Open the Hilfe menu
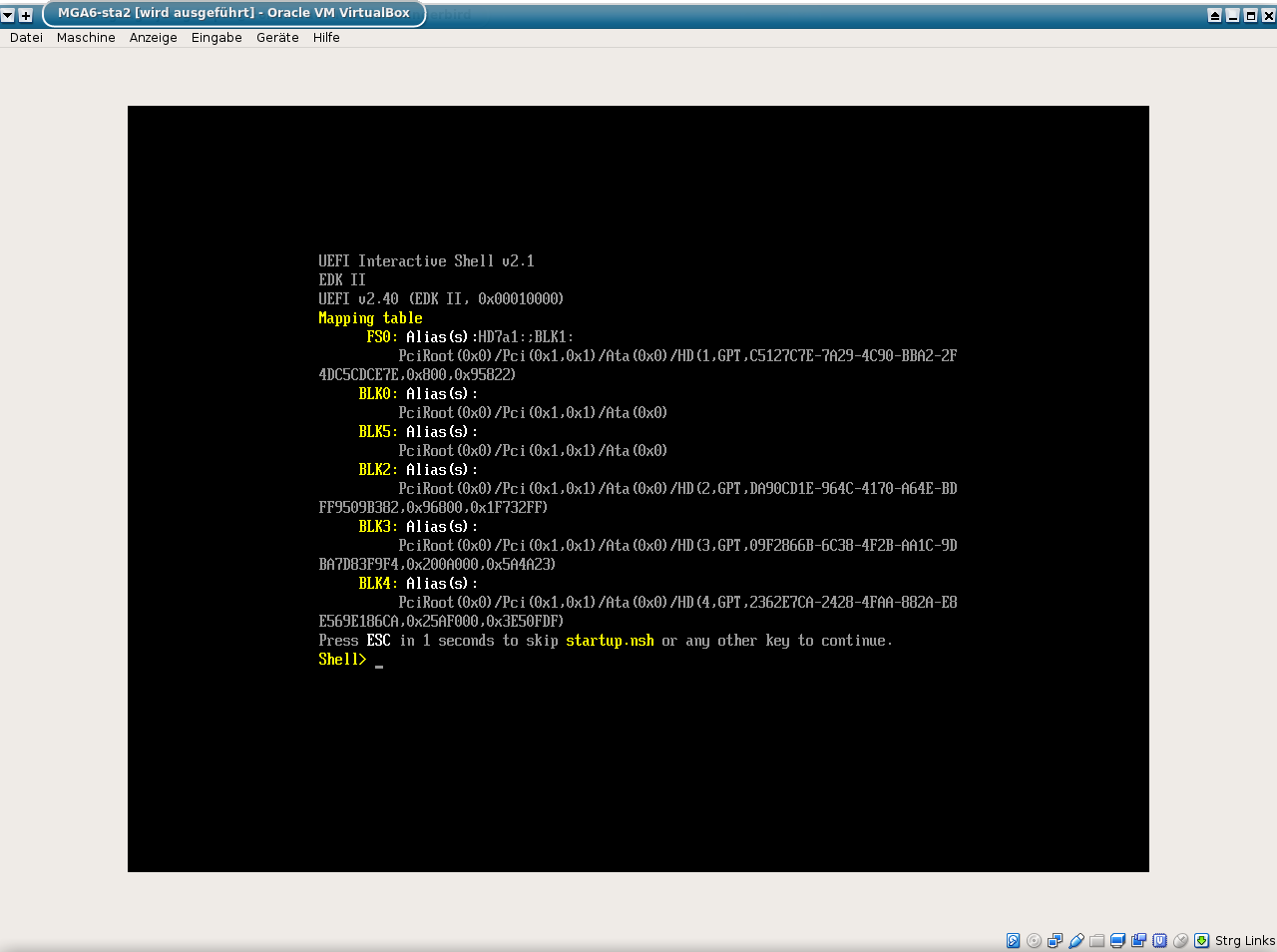Viewport: 1277px width, 952px height. coord(326,38)
